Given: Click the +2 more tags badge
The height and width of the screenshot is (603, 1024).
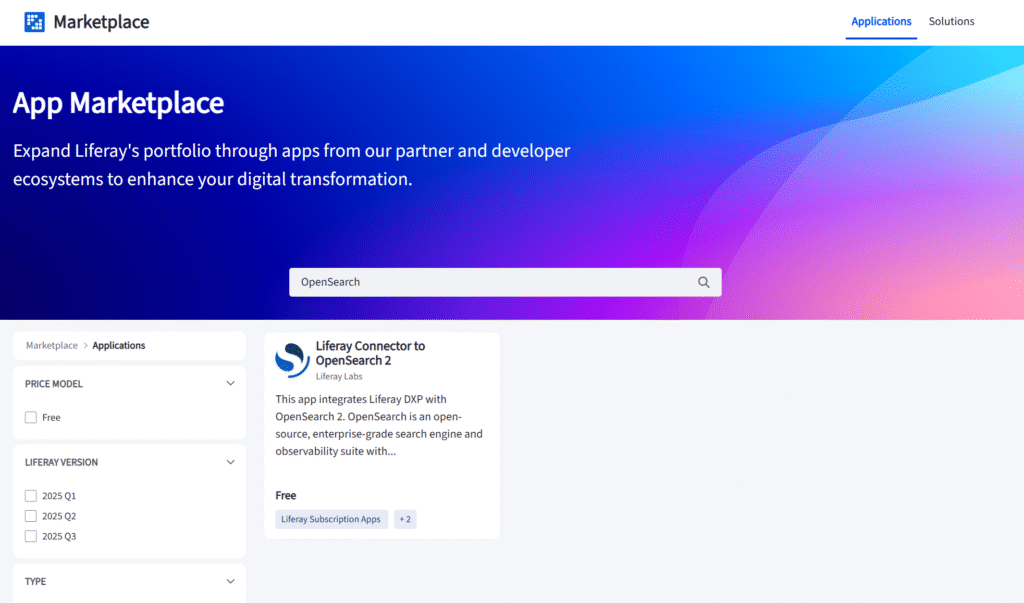Looking at the screenshot, I should (x=405, y=519).
